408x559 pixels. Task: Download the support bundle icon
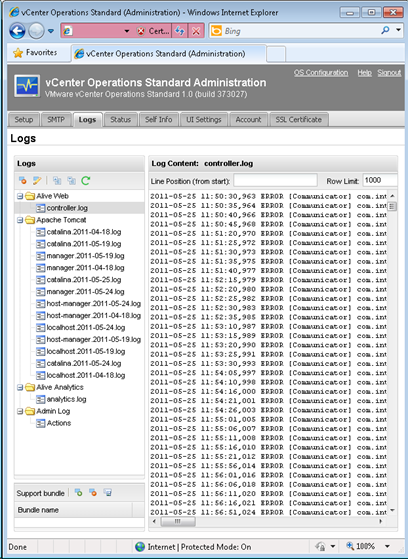pos(107,493)
